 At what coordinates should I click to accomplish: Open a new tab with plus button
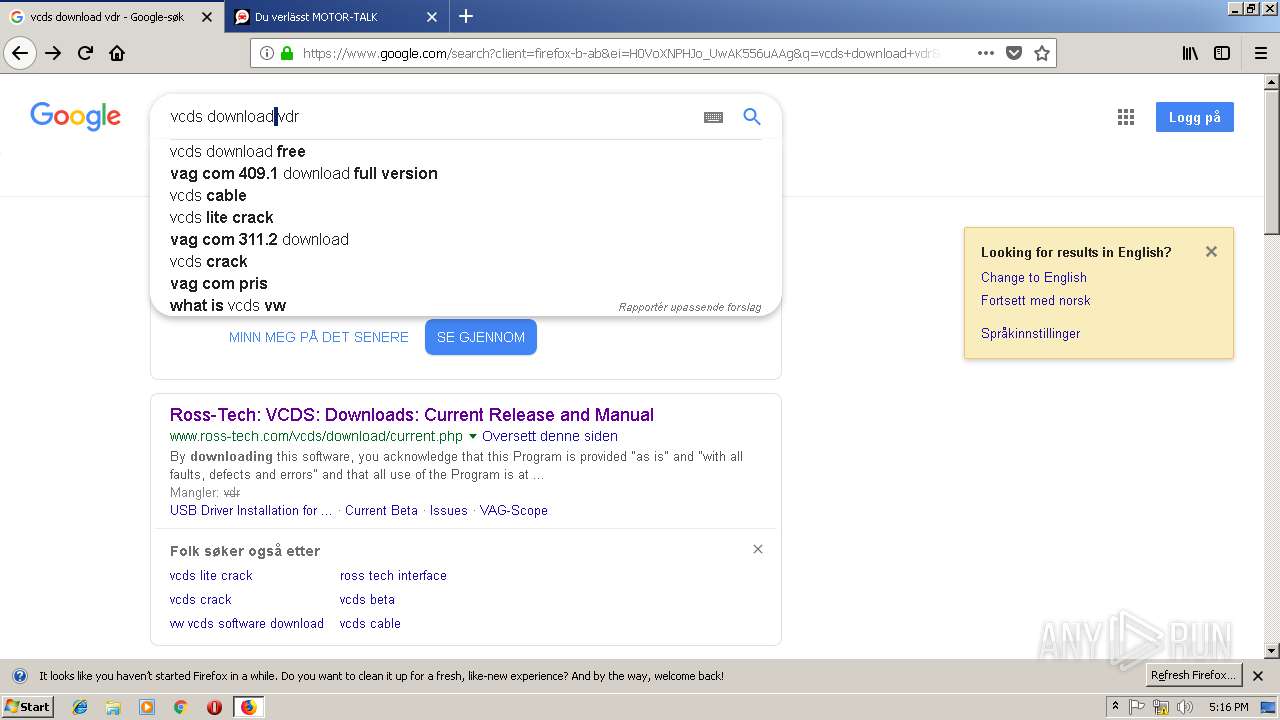click(x=466, y=16)
